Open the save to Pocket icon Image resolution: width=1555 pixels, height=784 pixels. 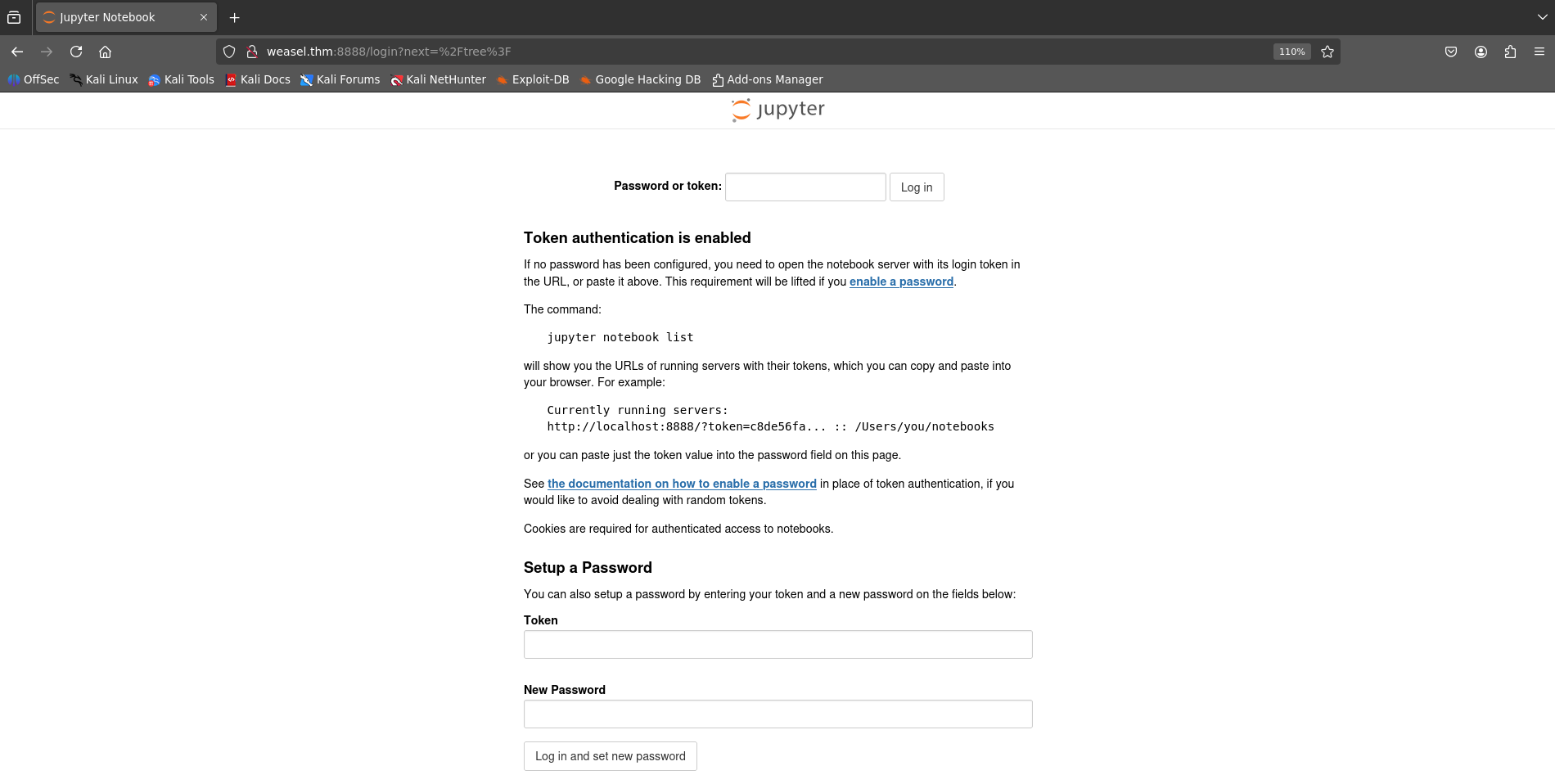click(x=1450, y=52)
